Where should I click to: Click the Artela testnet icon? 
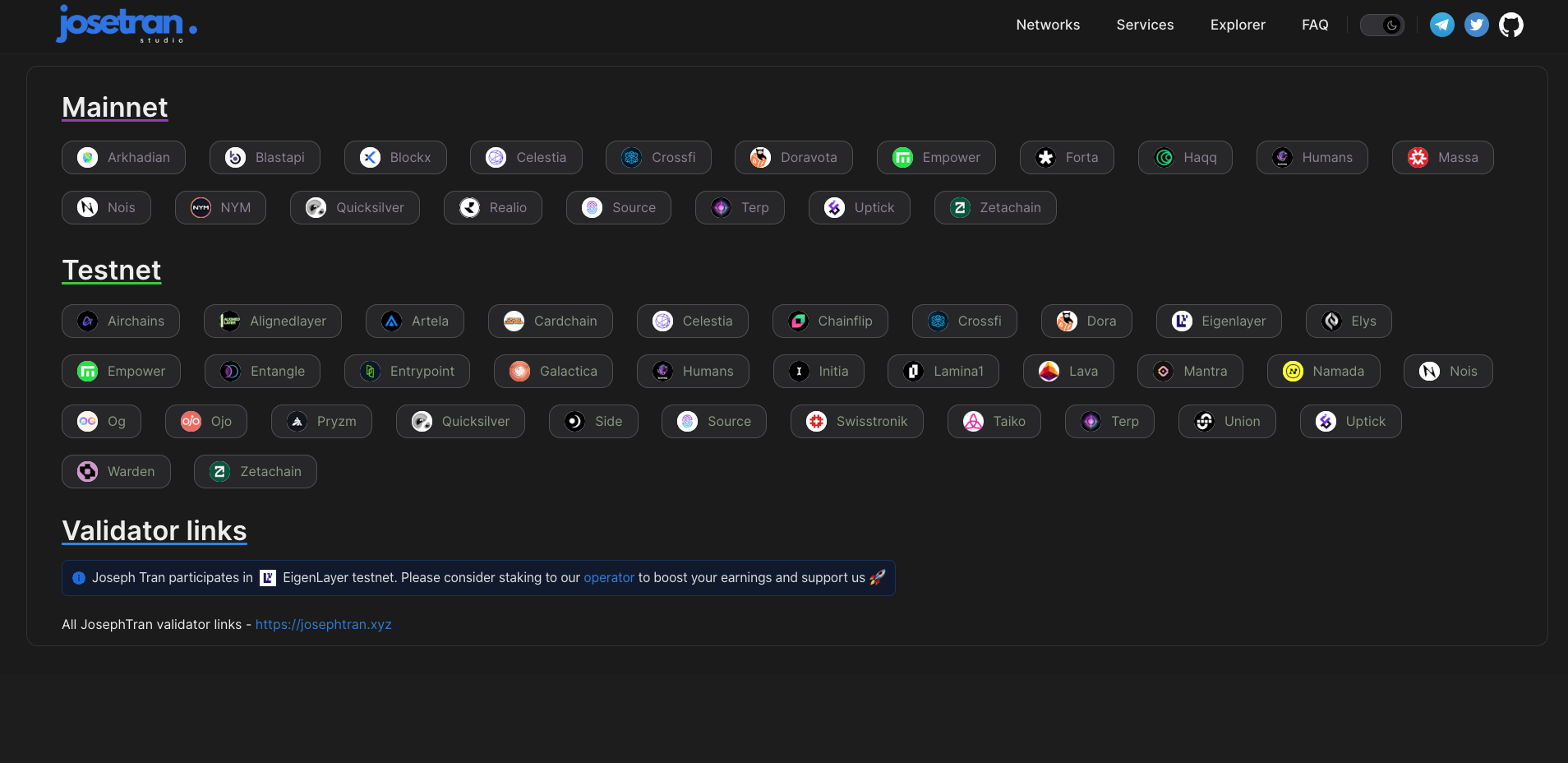coord(391,321)
